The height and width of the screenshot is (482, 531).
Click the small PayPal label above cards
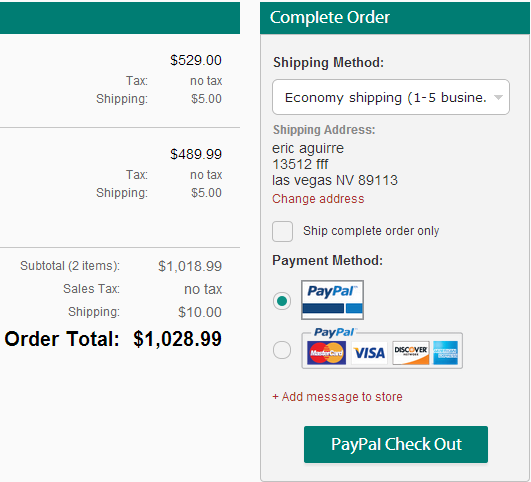coord(334,332)
